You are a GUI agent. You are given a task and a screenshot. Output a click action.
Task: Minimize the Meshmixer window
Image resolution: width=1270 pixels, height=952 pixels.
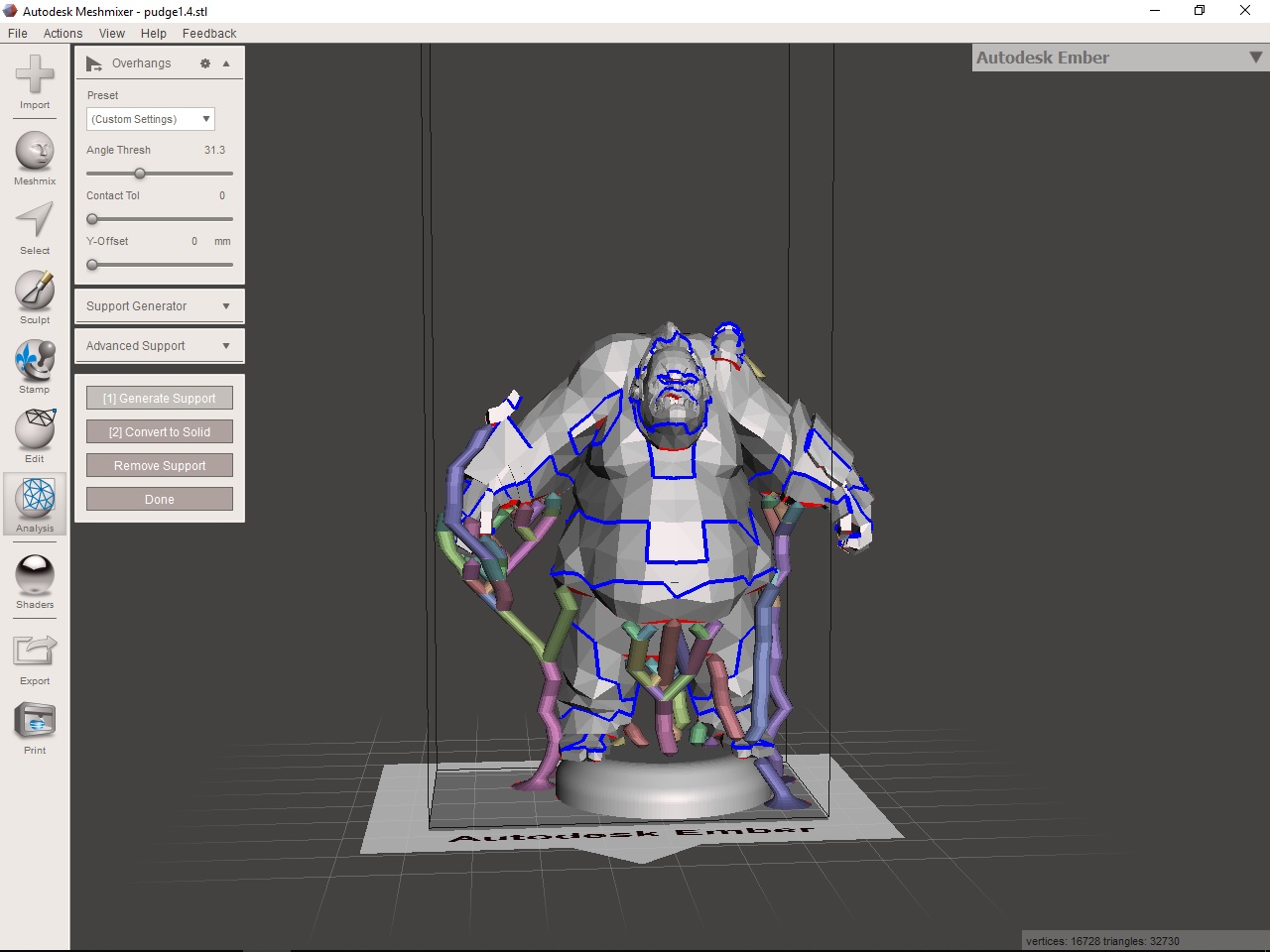pyautogui.click(x=1155, y=11)
